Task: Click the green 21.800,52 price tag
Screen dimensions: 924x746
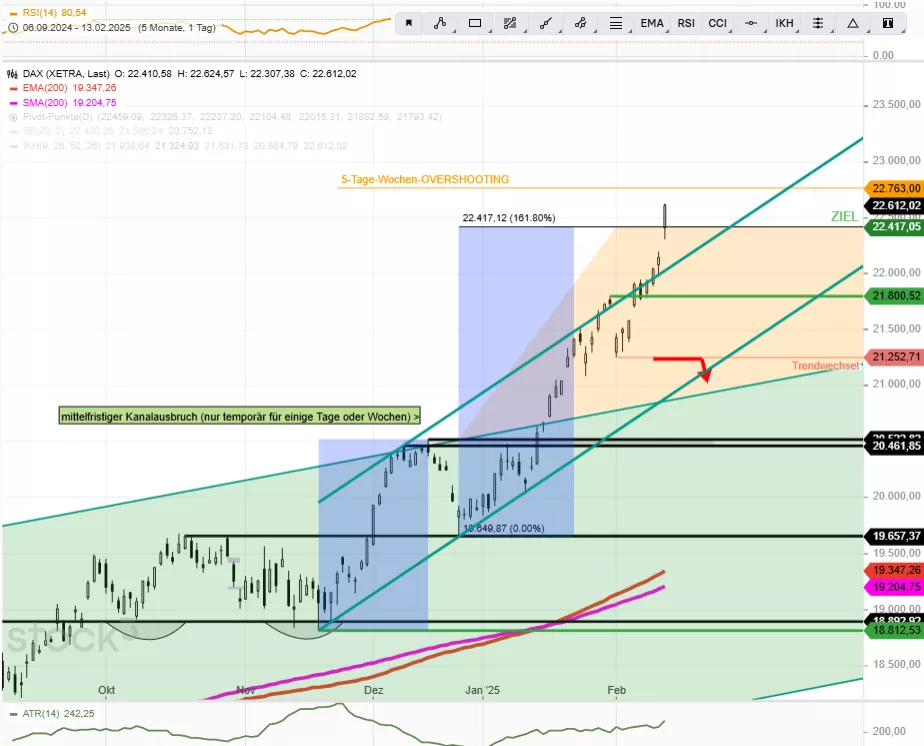Action: click(x=895, y=296)
